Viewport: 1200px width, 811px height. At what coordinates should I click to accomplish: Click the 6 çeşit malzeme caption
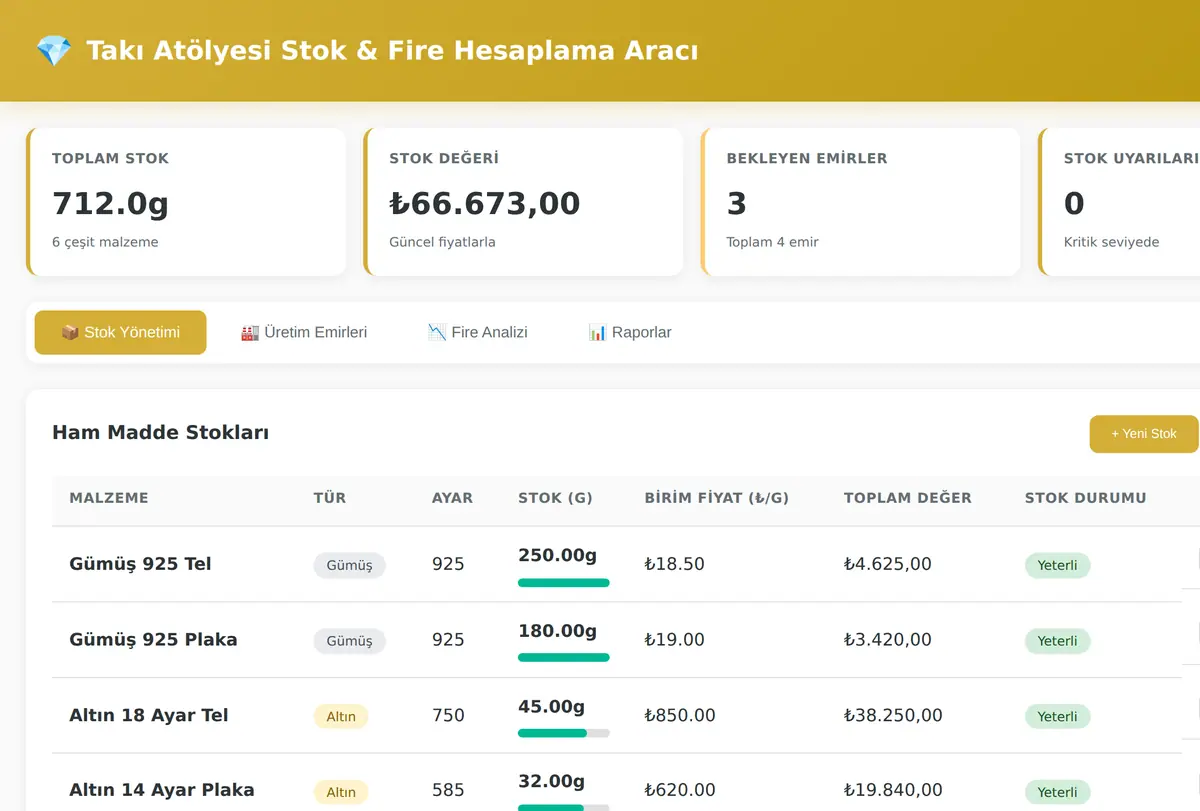click(105, 242)
